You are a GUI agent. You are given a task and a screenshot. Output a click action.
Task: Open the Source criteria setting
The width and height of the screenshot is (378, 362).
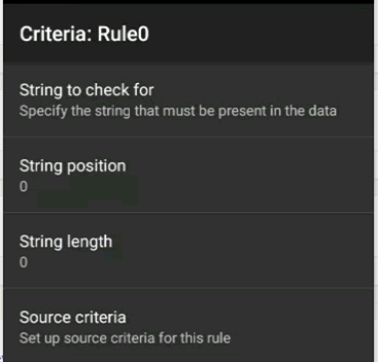tap(188, 326)
